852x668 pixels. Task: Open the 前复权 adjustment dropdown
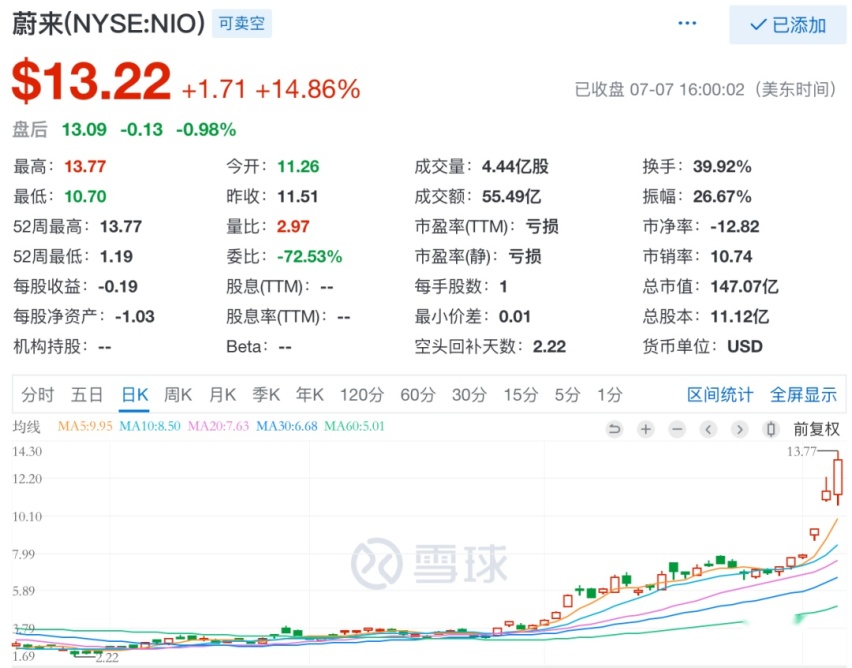[x=816, y=429]
